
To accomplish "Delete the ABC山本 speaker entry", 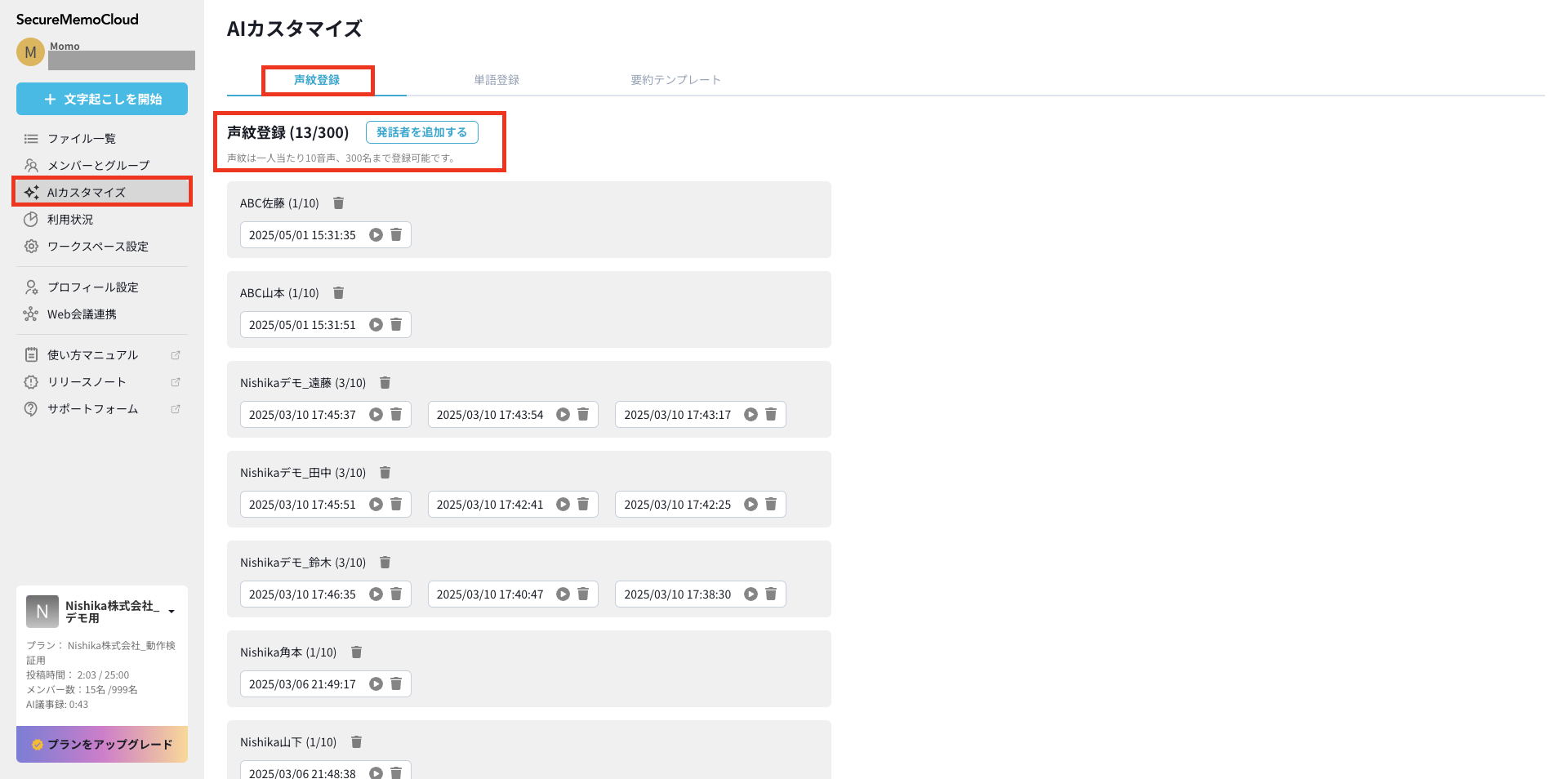I will (338, 293).
